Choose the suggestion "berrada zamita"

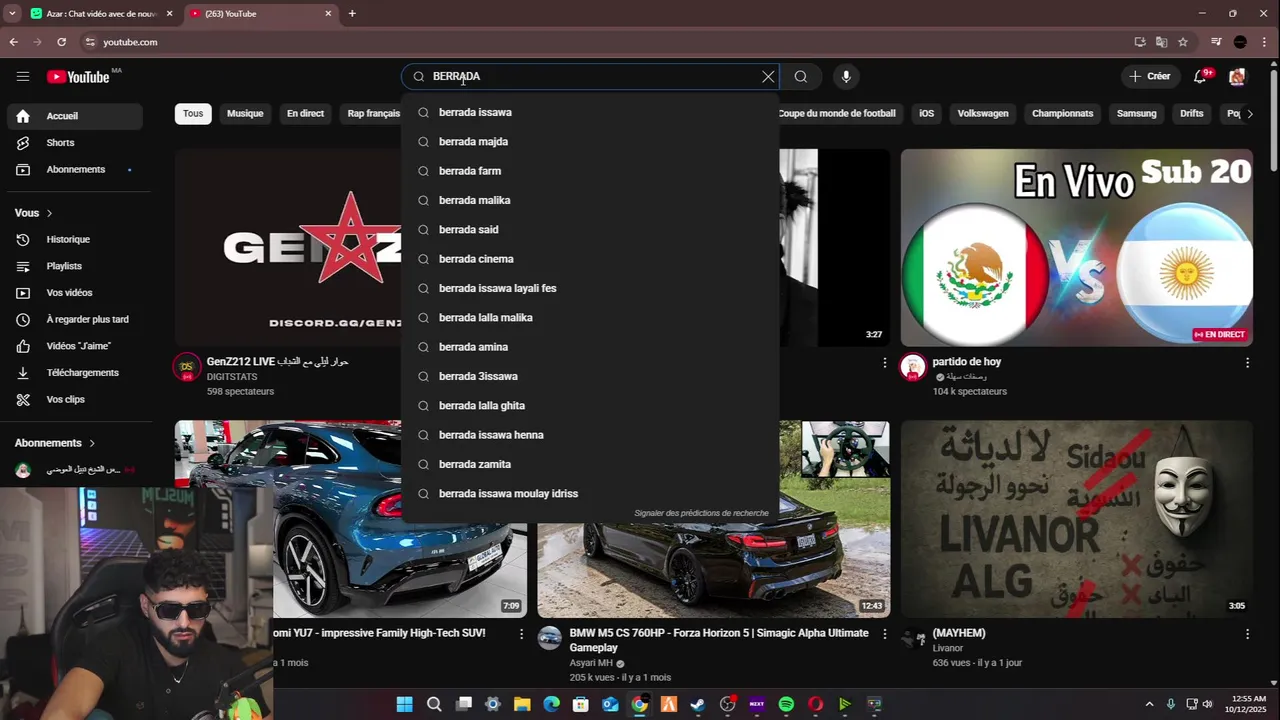click(590, 464)
